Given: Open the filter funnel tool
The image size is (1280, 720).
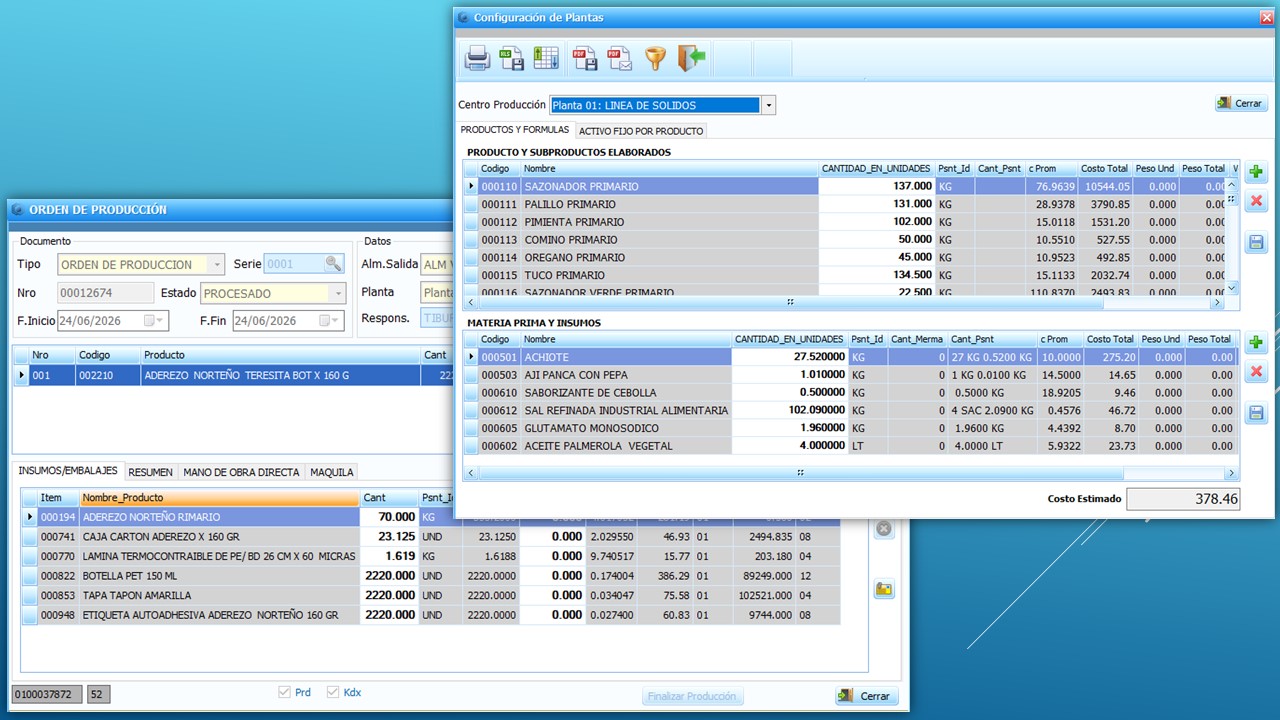Looking at the screenshot, I should [x=655, y=59].
